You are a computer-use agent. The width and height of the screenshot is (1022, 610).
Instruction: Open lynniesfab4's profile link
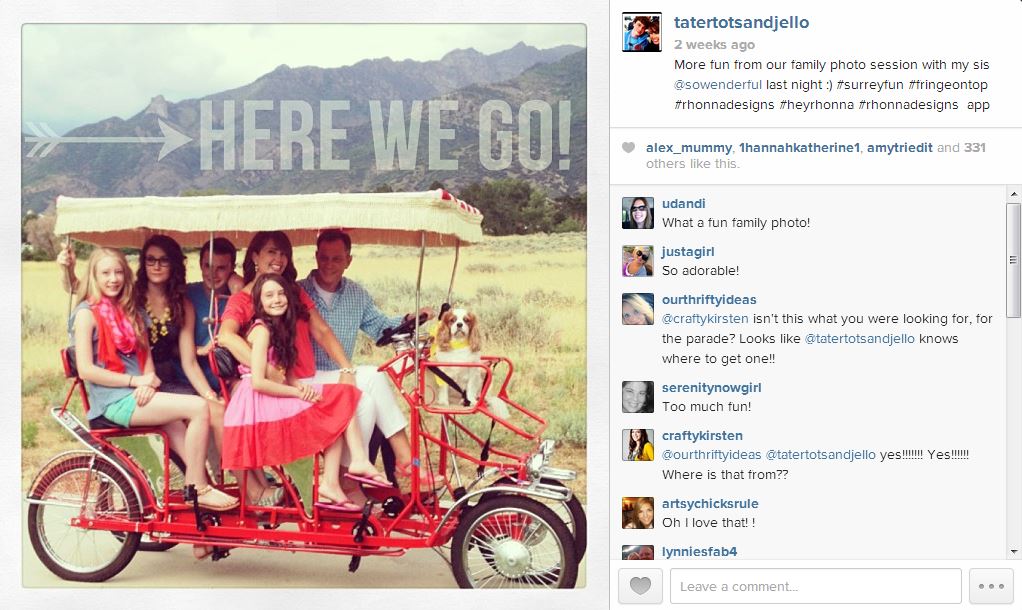tap(699, 551)
